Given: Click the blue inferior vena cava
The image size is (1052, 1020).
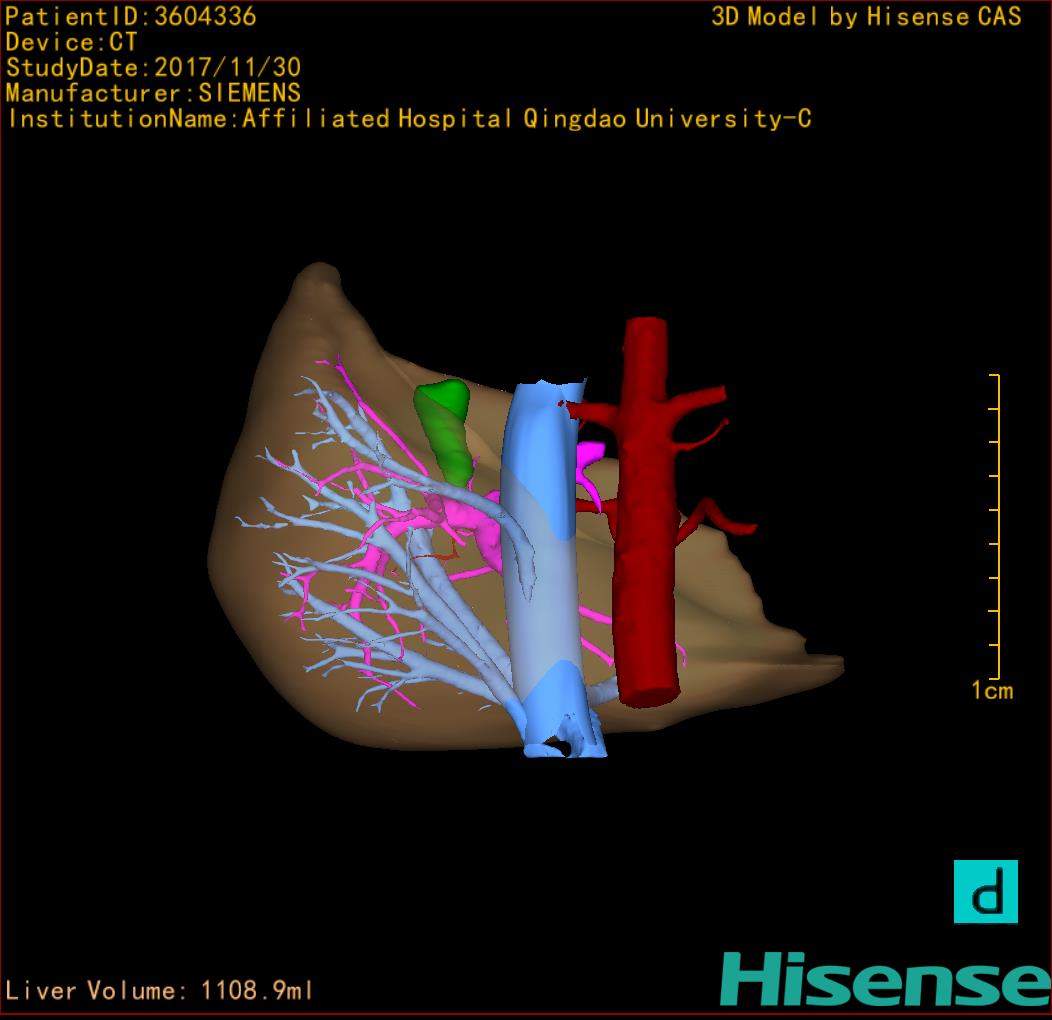Looking at the screenshot, I should point(540,560).
